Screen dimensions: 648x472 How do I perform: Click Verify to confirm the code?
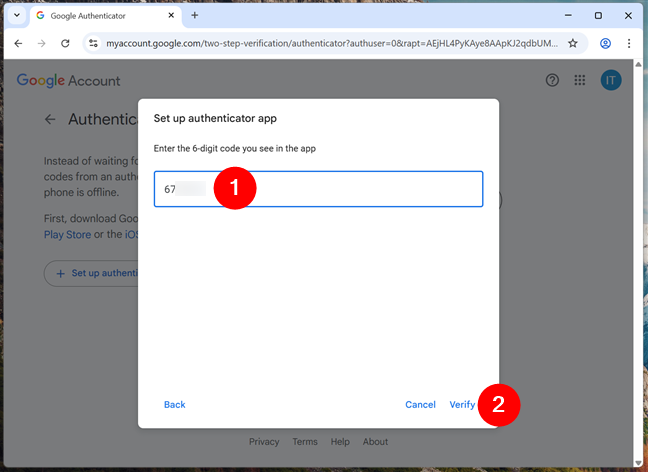(462, 405)
